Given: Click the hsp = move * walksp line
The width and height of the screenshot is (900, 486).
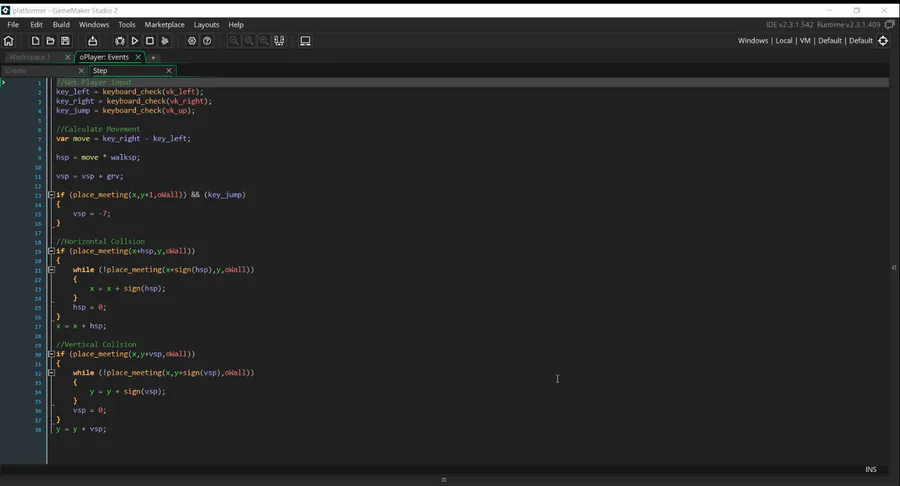Looking at the screenshot, I should (x=98, y=157).
